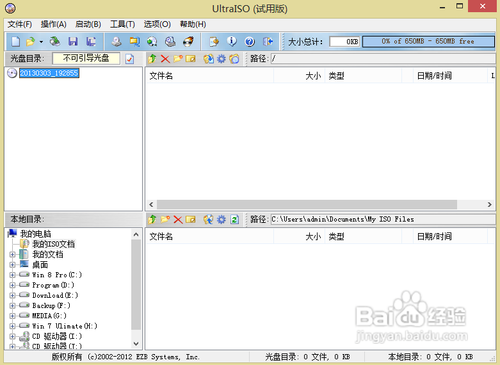Viewport: 500px width, 365px height.
Task: Create a new folder in the local panel
Action: point(165,219)
